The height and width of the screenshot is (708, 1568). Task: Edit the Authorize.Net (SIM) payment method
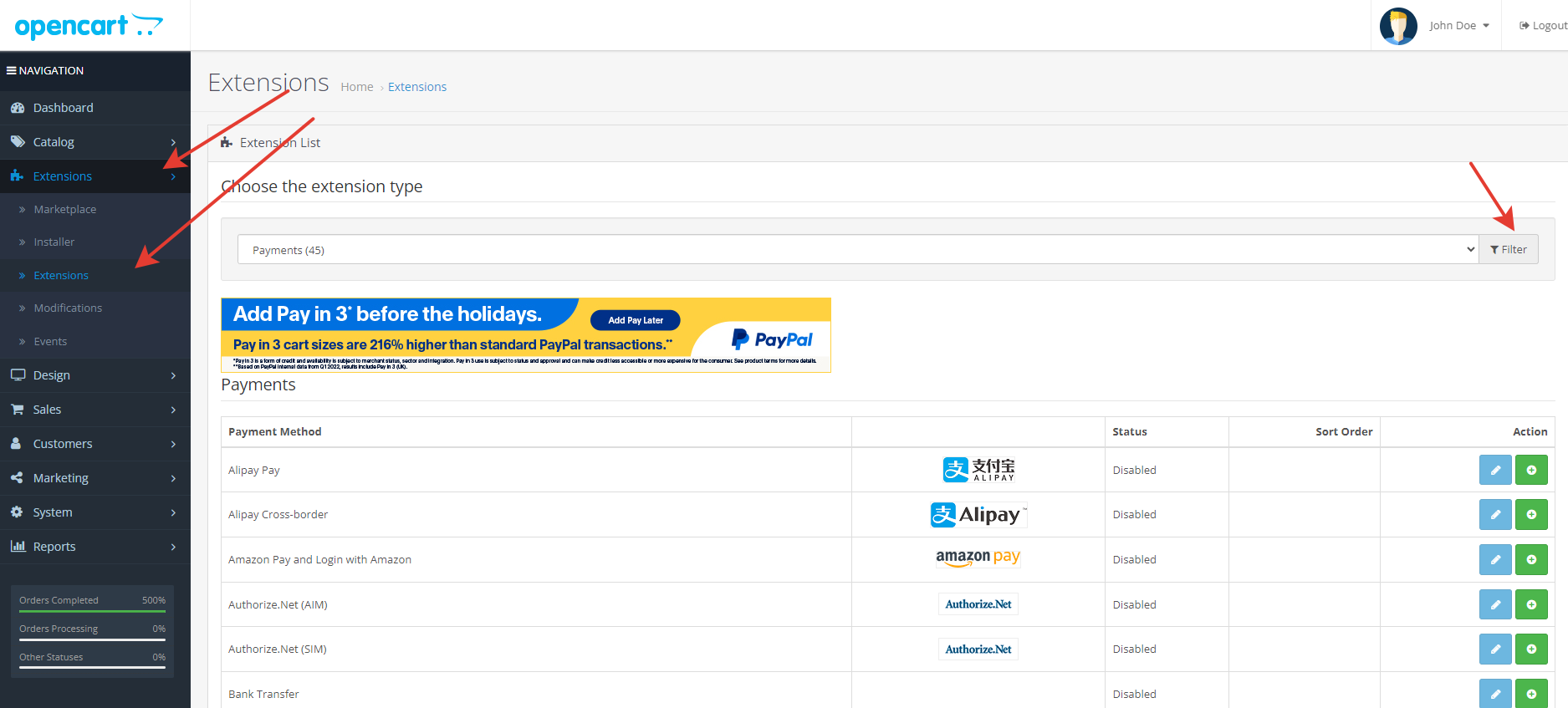tap(1494, 649)
